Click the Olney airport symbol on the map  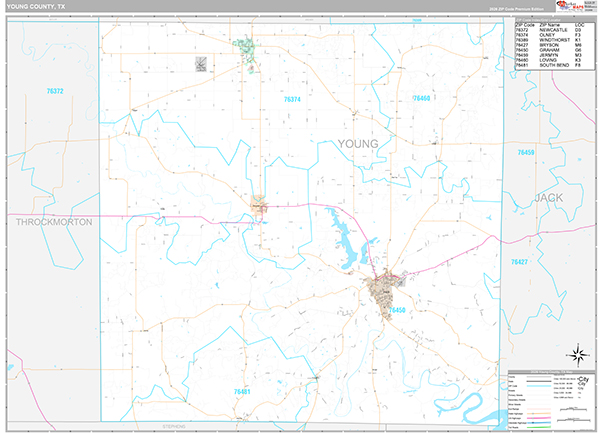coord(201,64)
